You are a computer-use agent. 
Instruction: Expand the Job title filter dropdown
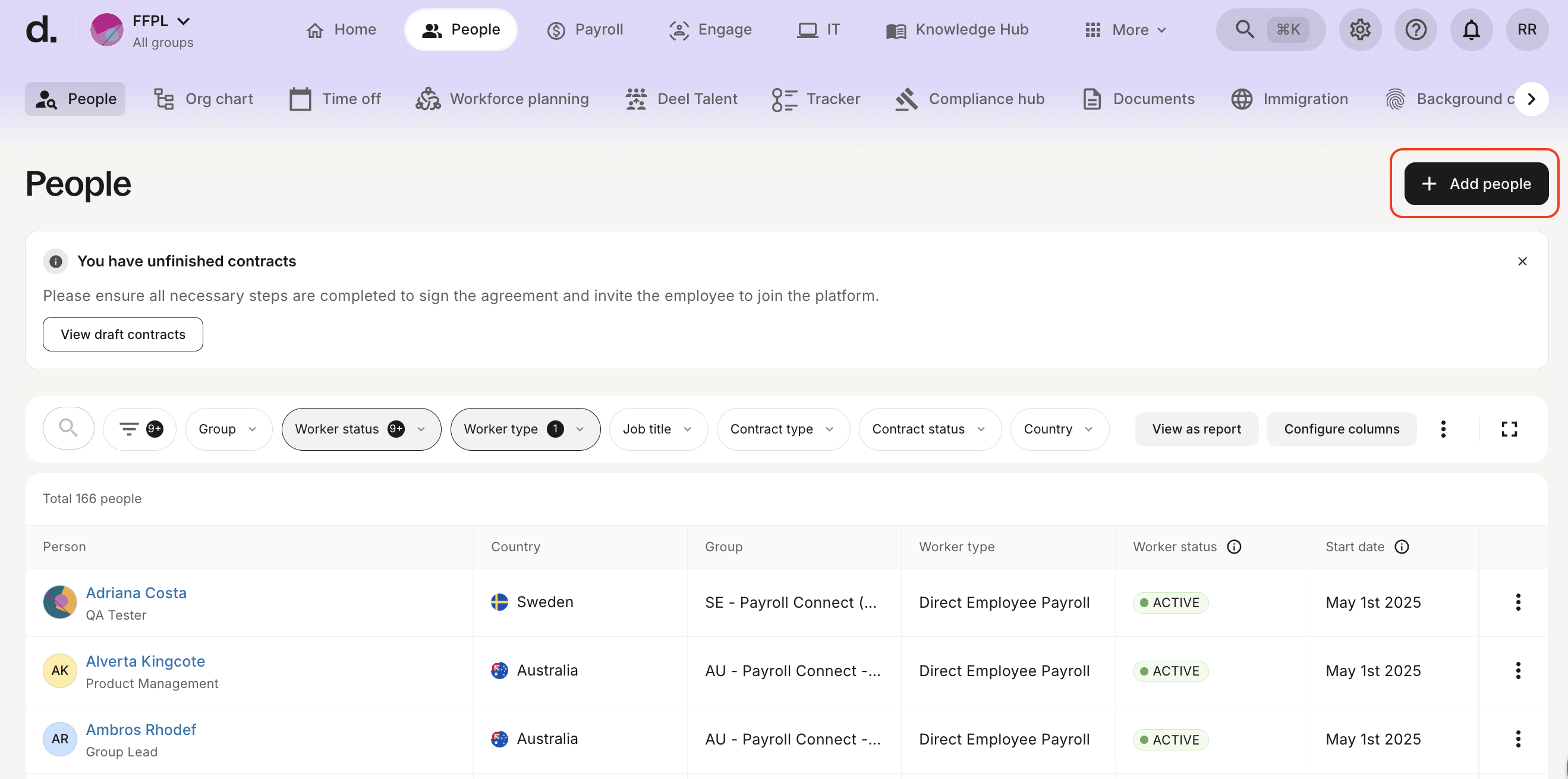point(658,429)
